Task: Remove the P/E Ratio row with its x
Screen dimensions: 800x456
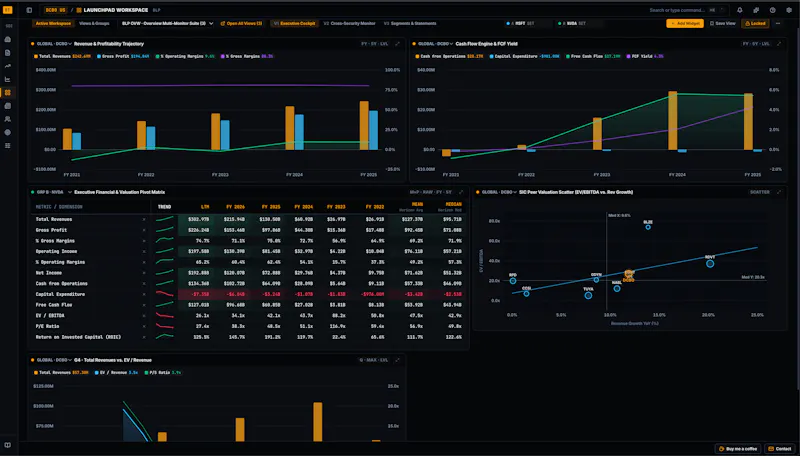Action: [144, 326]
